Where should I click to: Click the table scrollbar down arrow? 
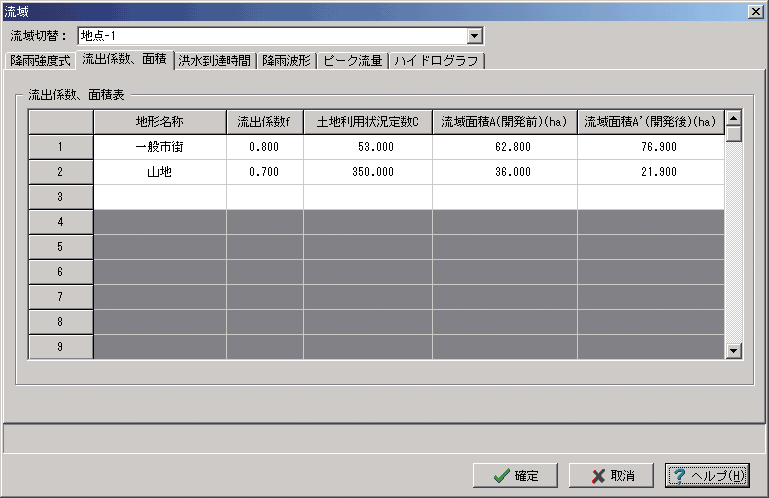[x=734, y=351]
